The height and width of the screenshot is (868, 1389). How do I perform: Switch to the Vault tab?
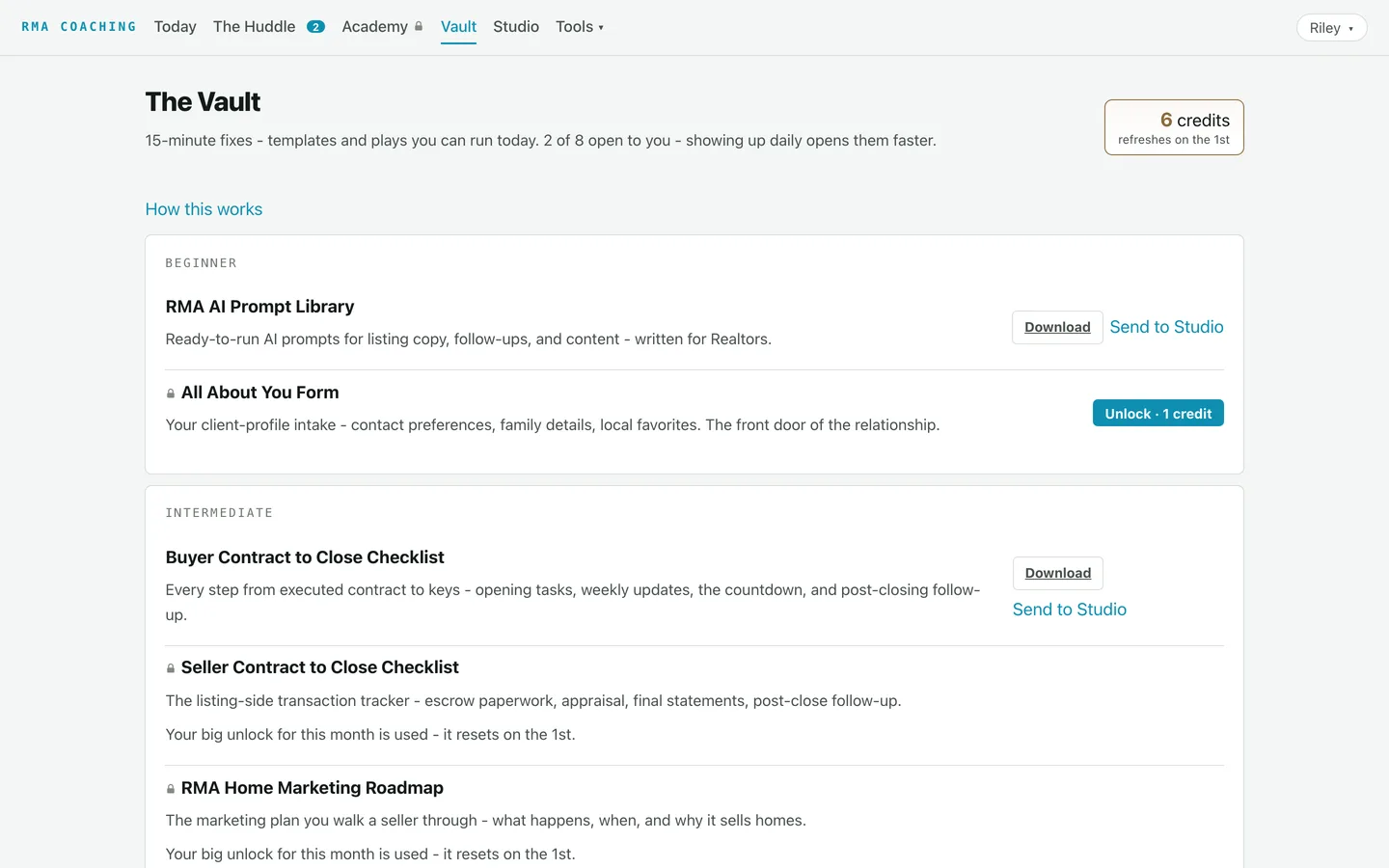point(458,27)
